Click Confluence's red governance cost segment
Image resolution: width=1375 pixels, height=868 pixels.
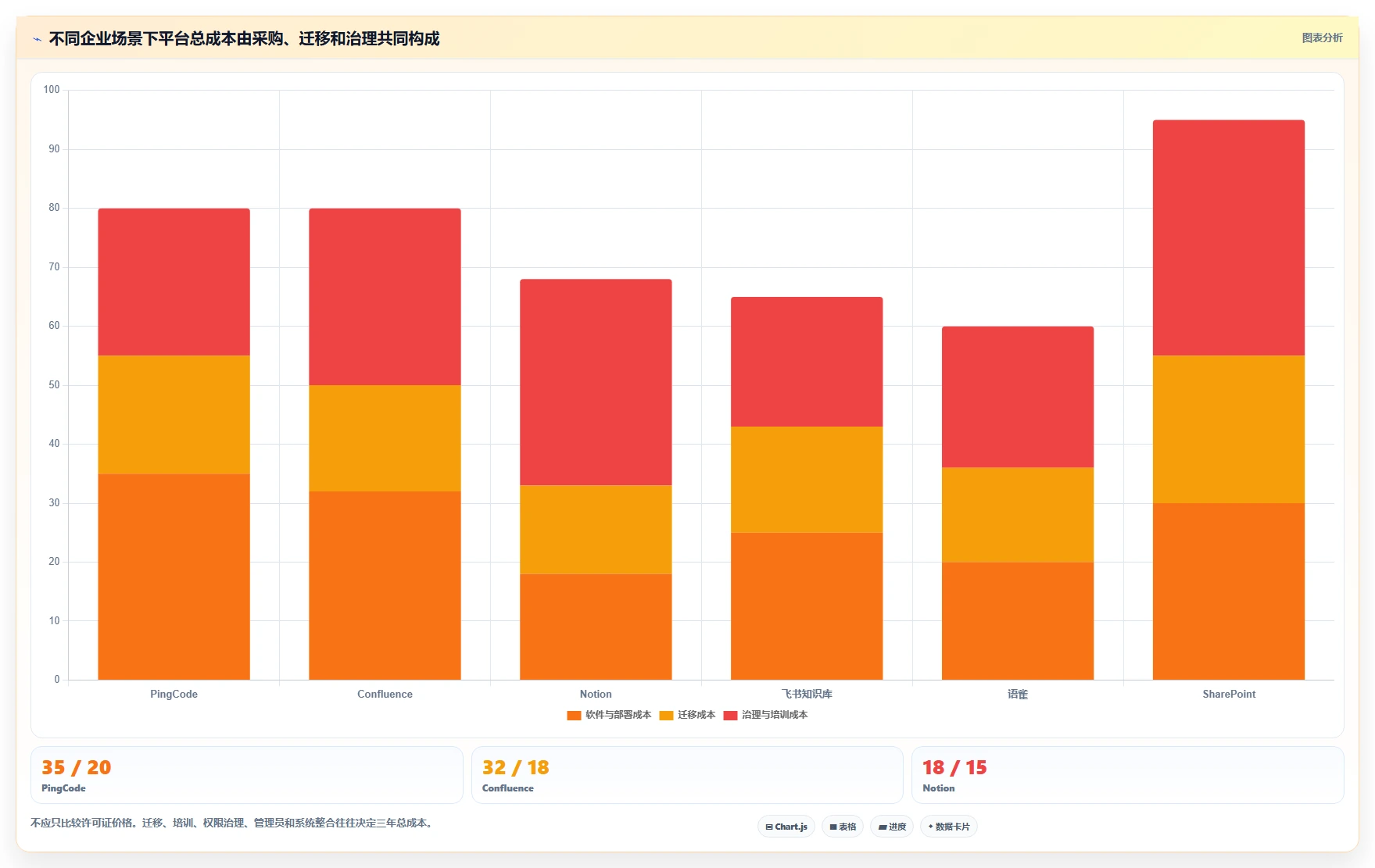pyautogui.click(x=385, y=297)
